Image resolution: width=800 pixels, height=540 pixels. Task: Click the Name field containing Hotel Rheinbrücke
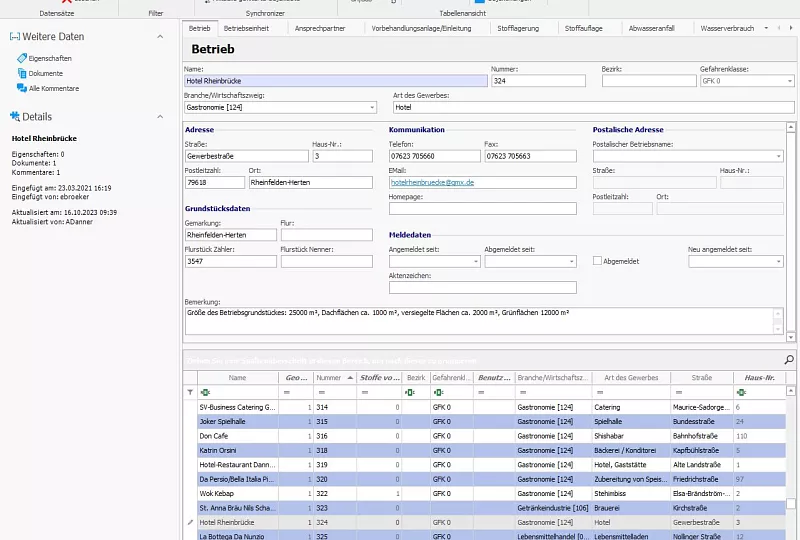tap(336, 81)
